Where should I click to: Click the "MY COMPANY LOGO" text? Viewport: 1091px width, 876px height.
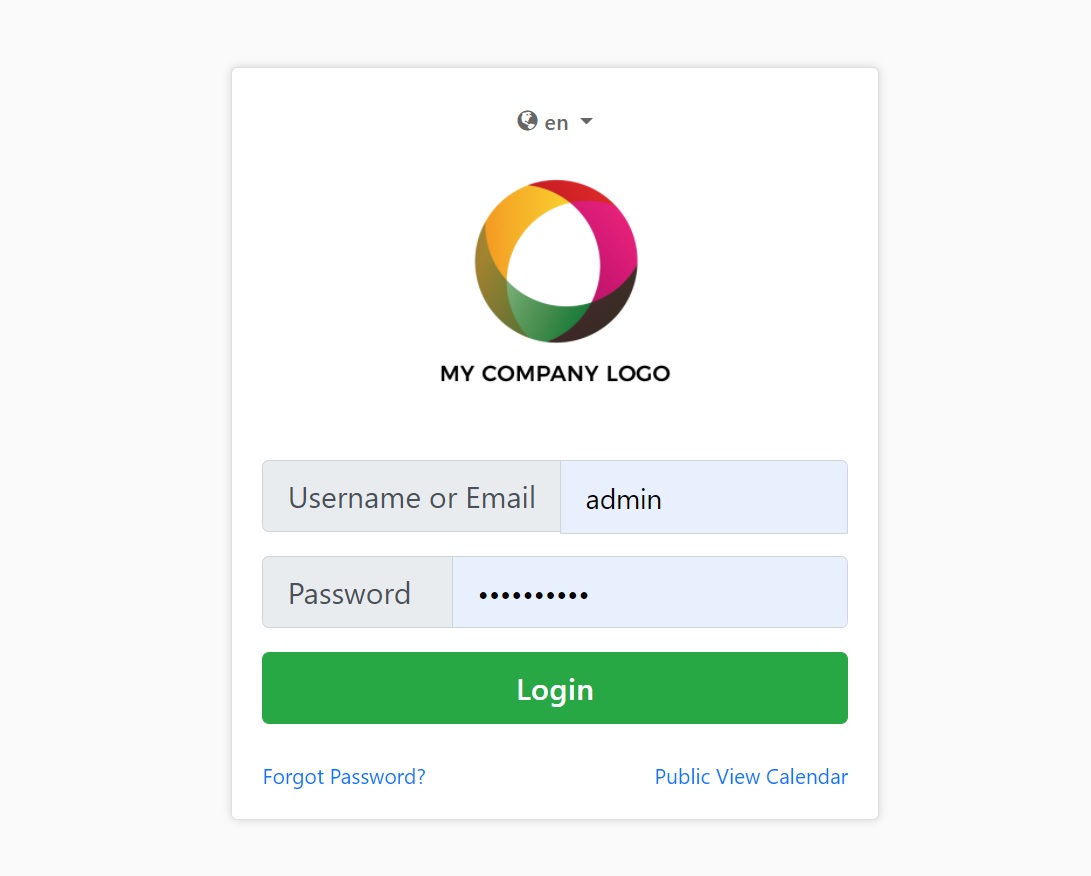(x=555, y=374)
